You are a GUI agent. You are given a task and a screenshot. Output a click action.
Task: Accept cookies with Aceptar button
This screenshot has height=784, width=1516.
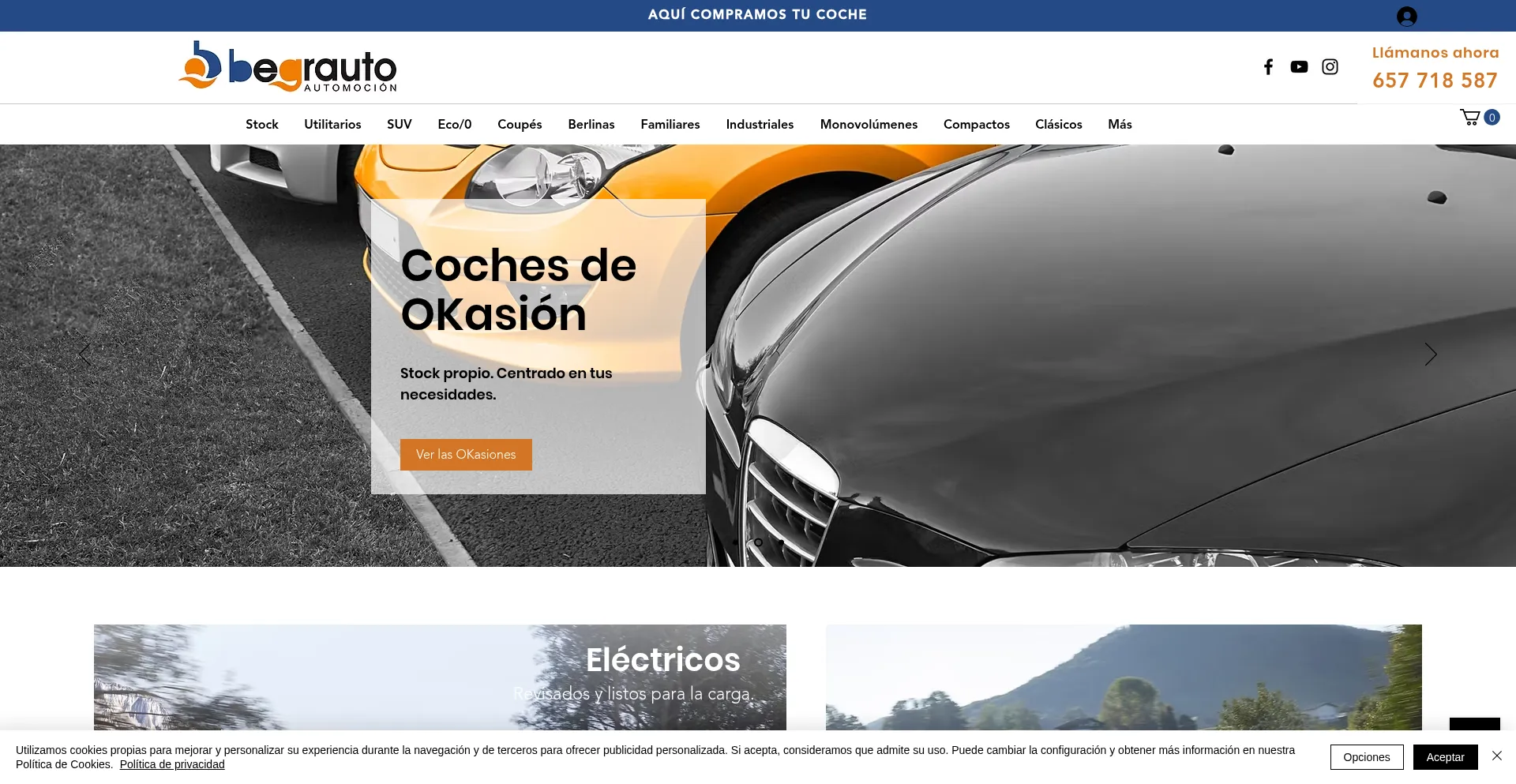point(1445,757)
